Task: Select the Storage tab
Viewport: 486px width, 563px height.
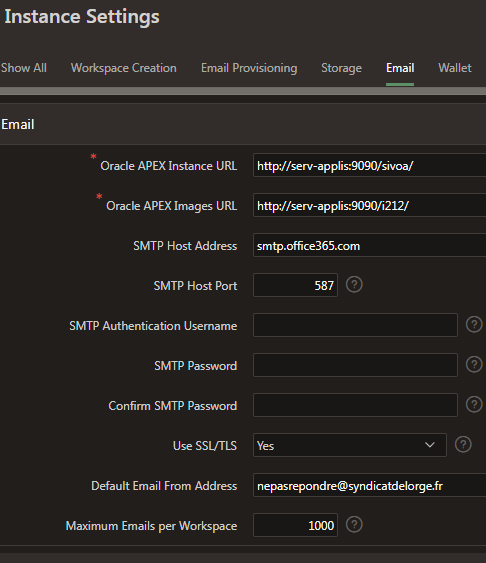Action: tap(341, 68)
